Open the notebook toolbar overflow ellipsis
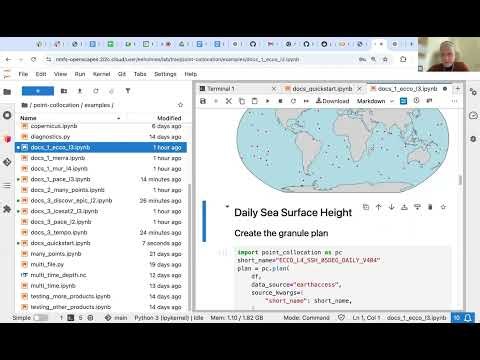 pos(454,101)
